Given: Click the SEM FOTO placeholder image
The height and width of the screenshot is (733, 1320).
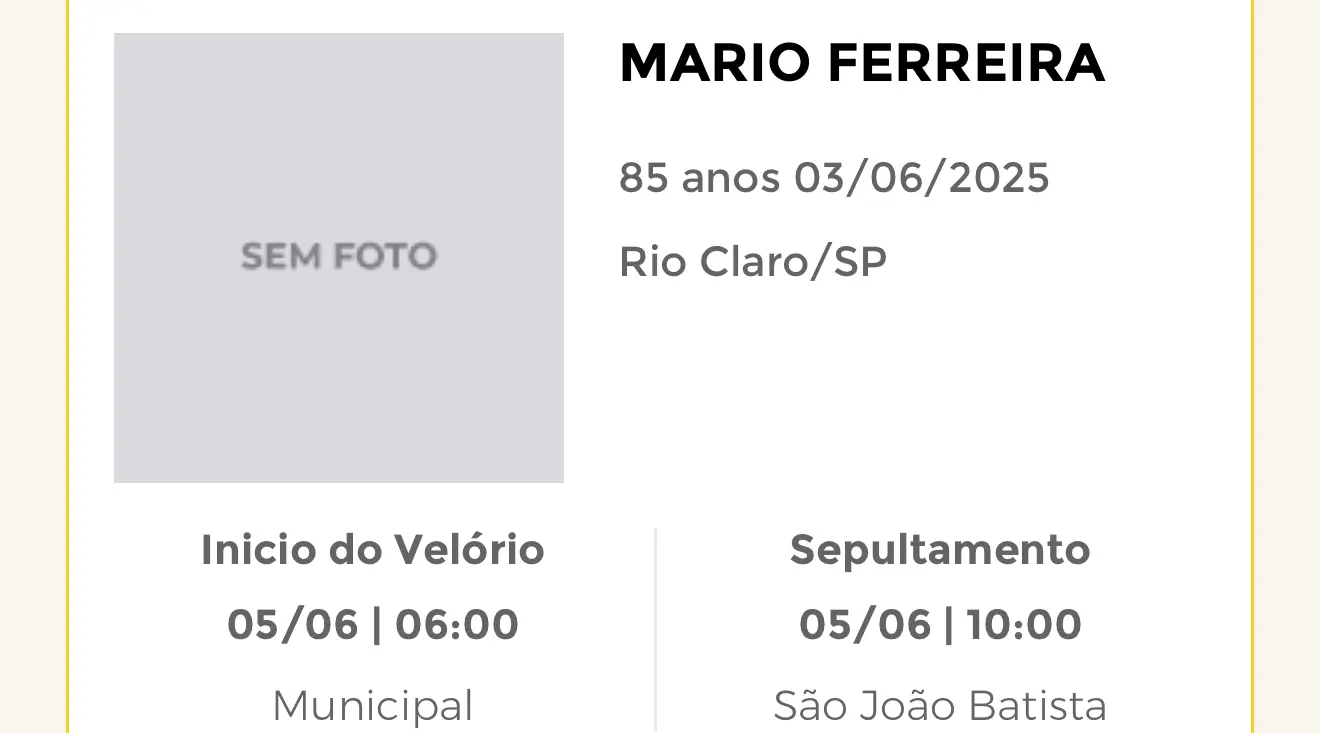Looking at the screenshot, I should tap(339, 258).
